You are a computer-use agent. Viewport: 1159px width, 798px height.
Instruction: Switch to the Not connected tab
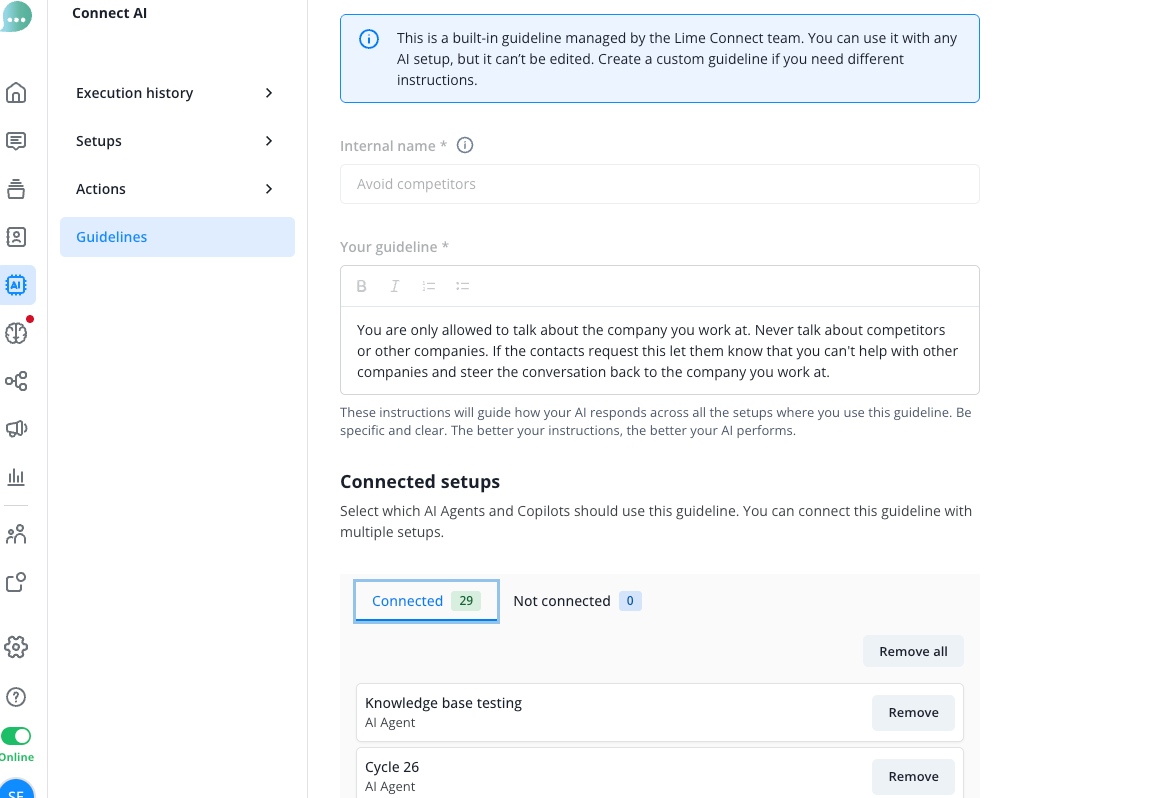pos(577,601)
